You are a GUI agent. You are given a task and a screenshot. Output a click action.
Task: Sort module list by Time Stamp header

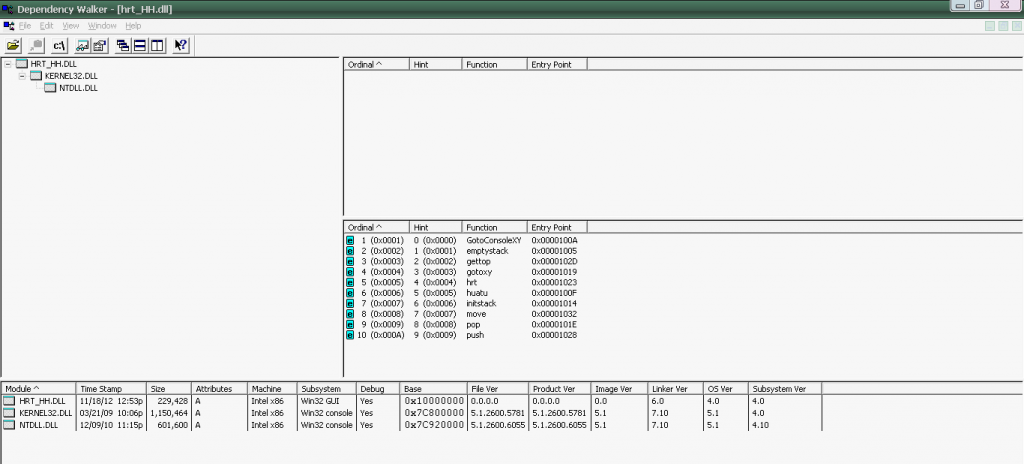pyautogui.click(x=111, y=389)
